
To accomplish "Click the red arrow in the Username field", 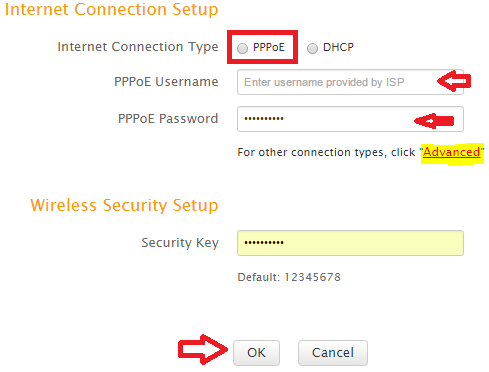I will 454,81.
